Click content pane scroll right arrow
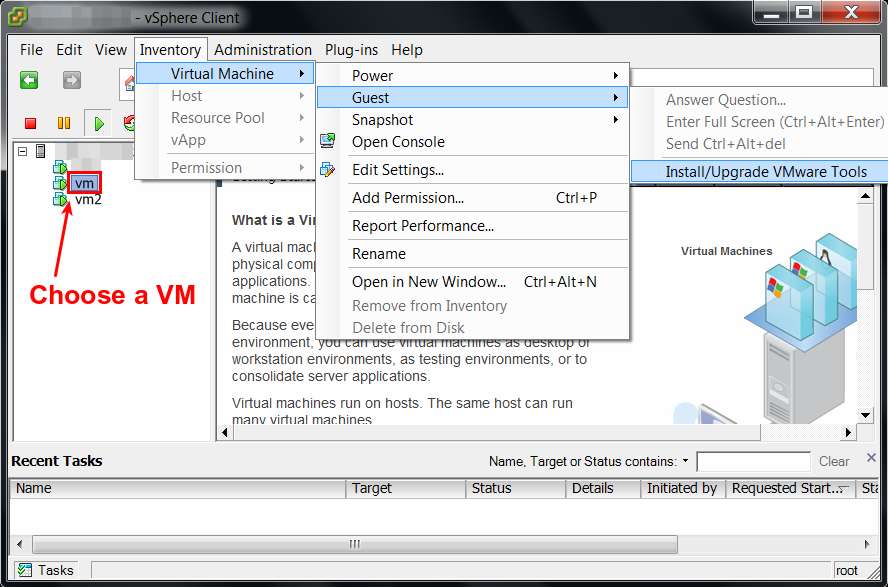Viewport: 888px width, 587px height. 848,432
